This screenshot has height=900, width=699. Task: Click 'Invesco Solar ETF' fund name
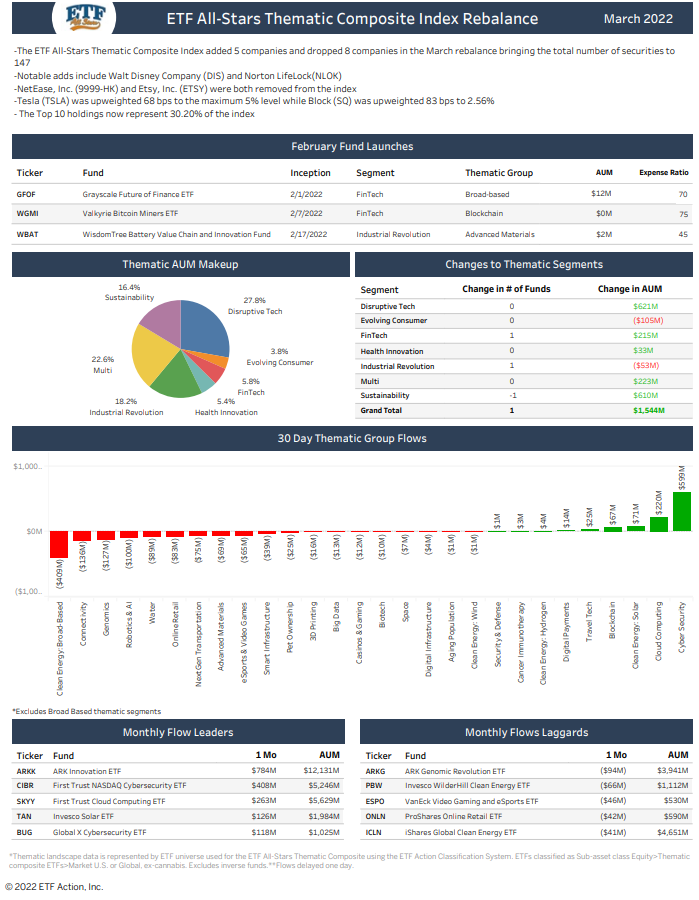pos(83,816)
